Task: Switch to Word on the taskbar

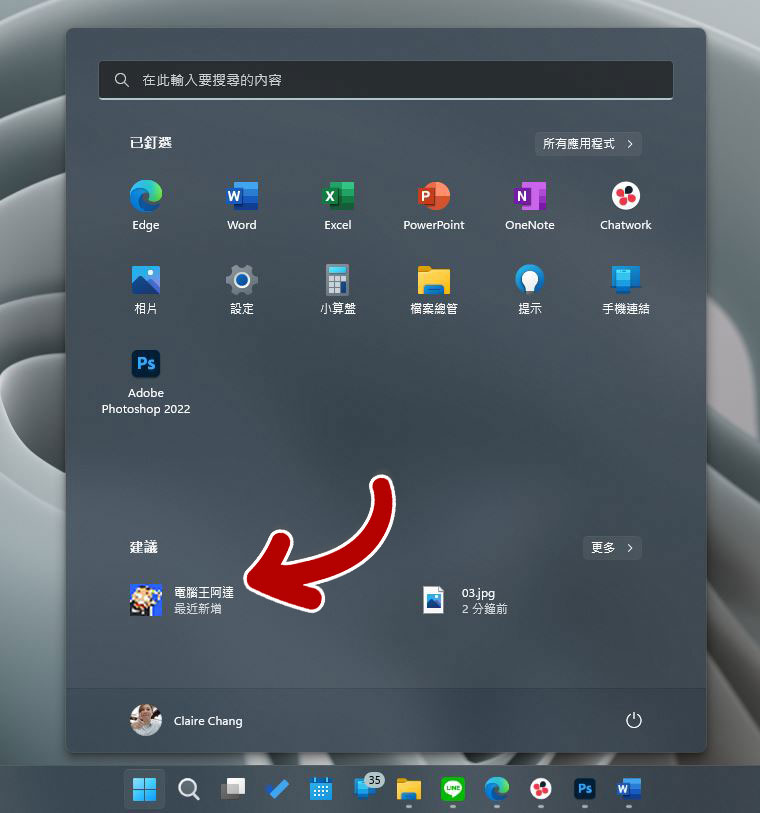Action: pyautogui.click(x=629, y=789)
